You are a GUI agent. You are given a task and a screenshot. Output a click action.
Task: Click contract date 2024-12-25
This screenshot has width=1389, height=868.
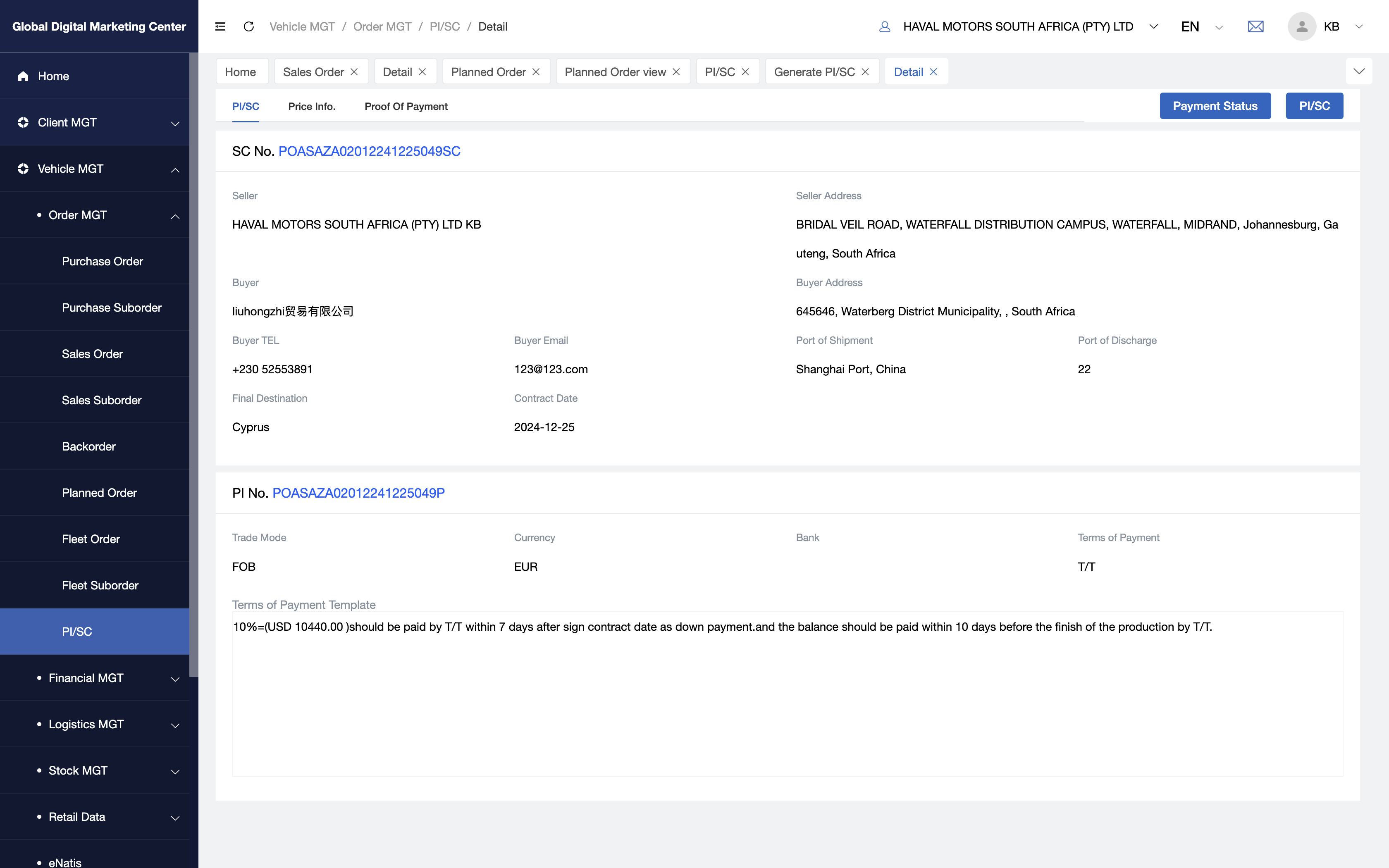coord(544,427)
